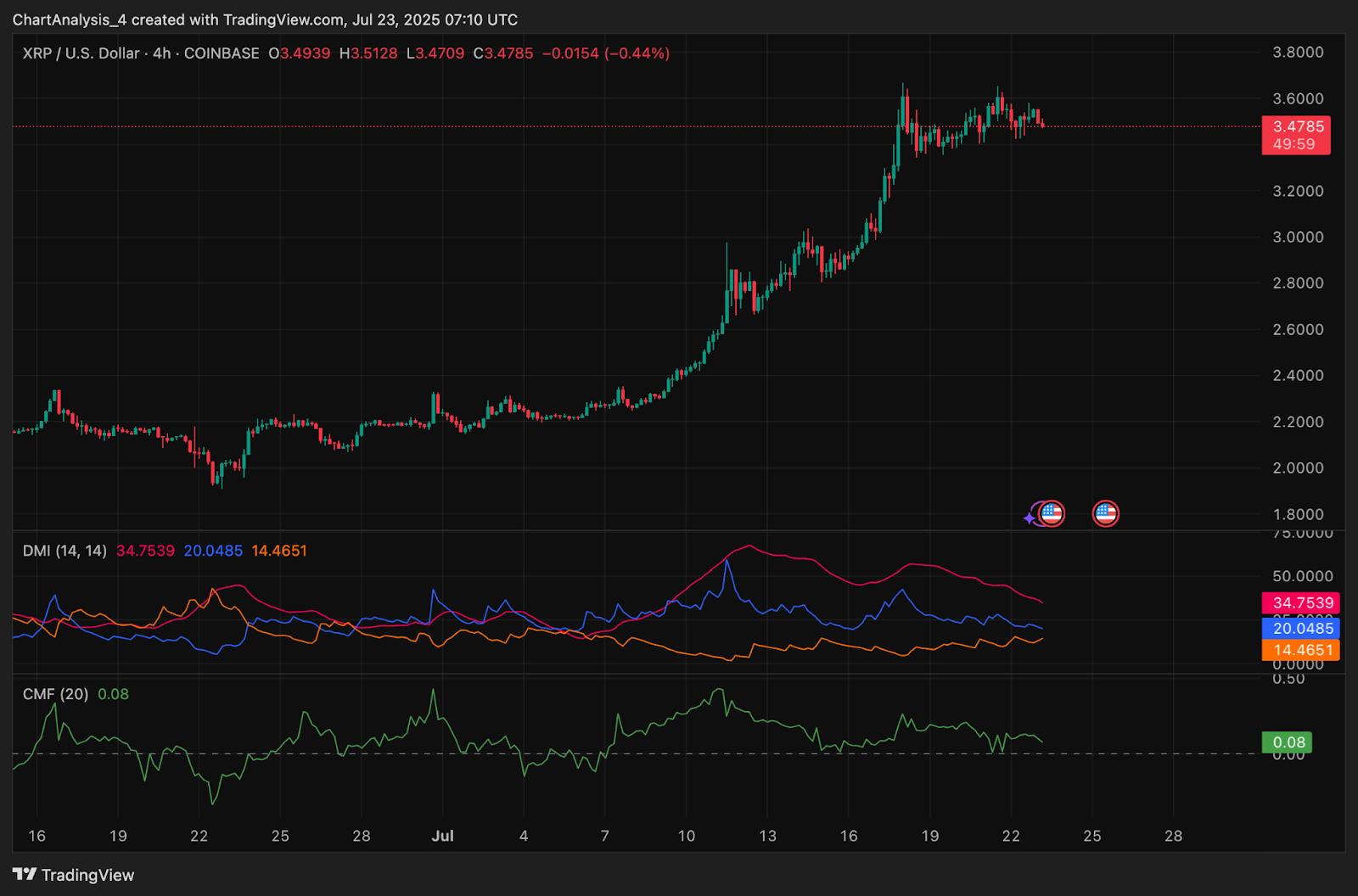Click the green CMF axis label 0.08
The width and height of the screenshot is (1358, 896).
click(1287, 742)
